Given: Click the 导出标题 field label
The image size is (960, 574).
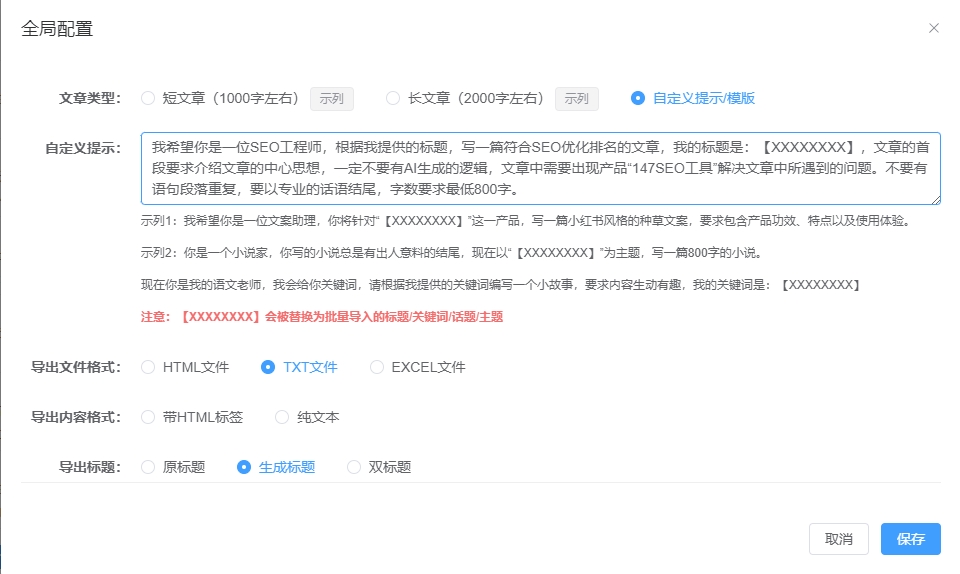Looking at the screenshot, I should [90, 468].
